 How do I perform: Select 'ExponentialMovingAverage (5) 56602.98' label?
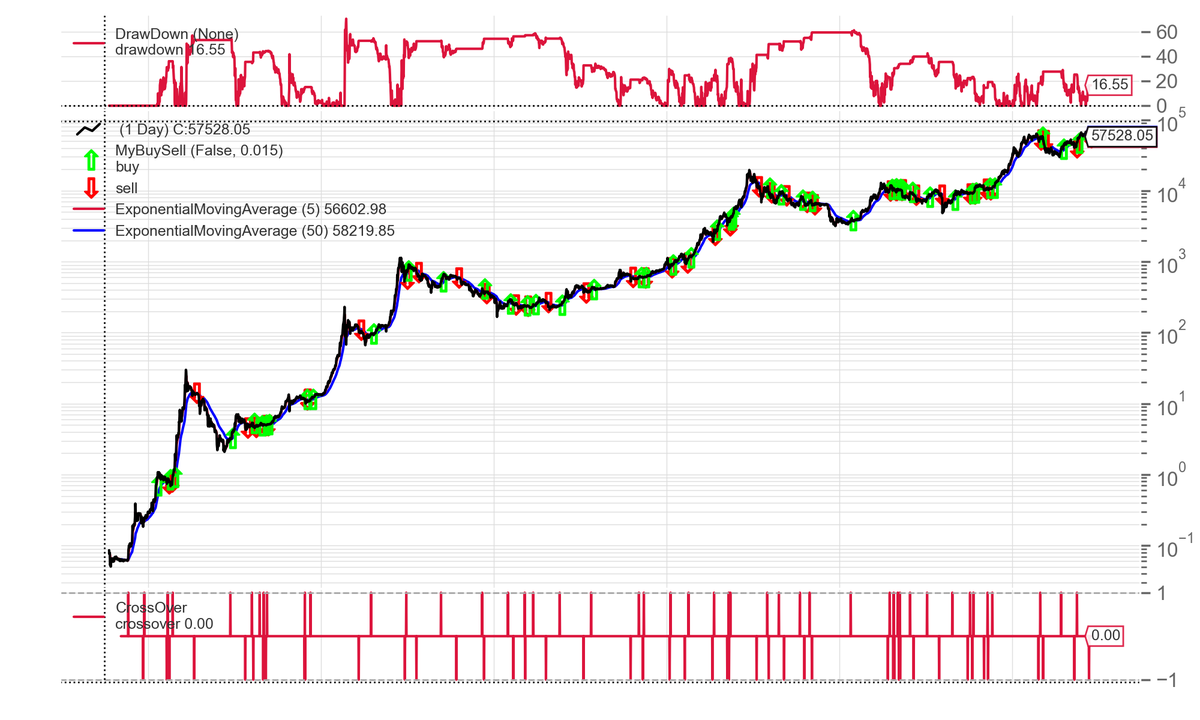251,210
